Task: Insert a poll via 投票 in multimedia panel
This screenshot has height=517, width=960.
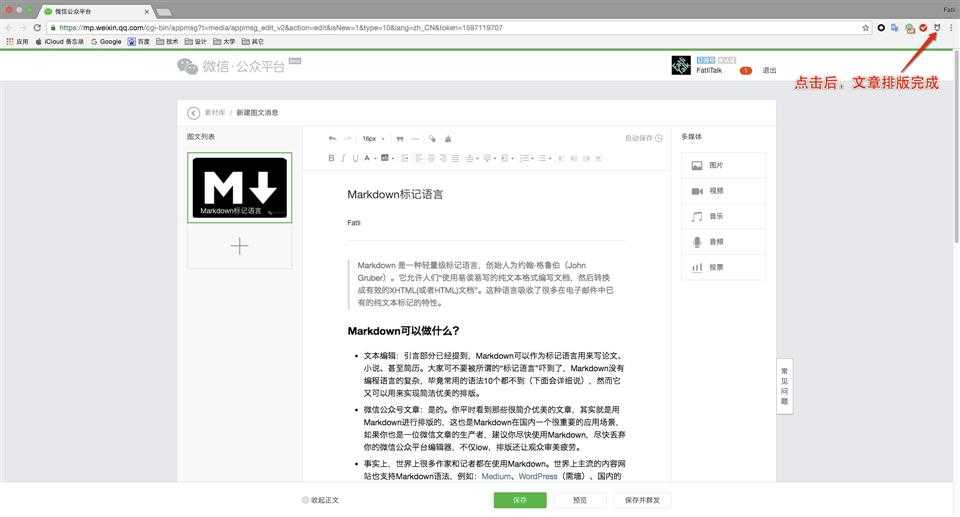Action: (x=723, y=268)
